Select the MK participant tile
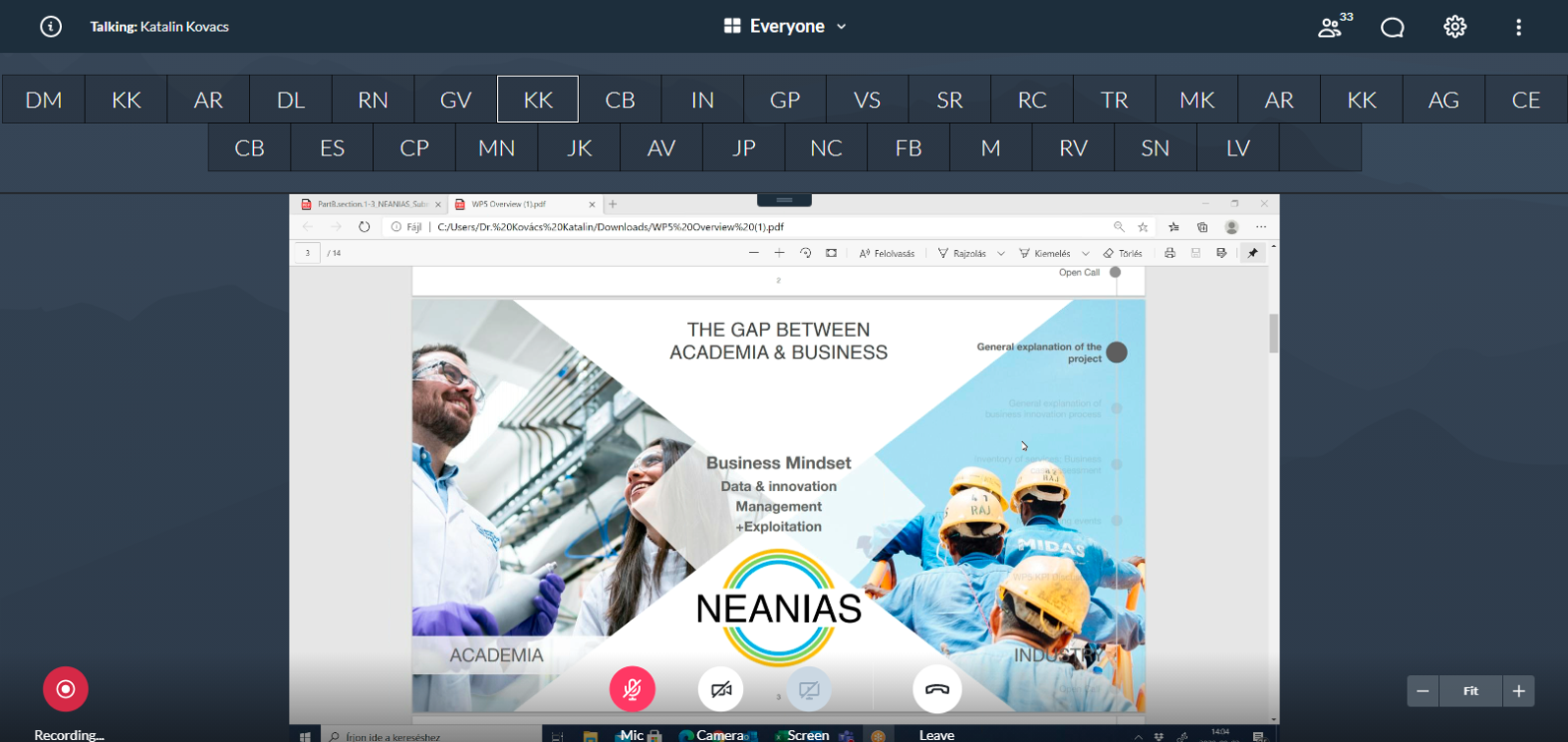The height and width of the screenshot is (742, 1568). click(1197, 99)
